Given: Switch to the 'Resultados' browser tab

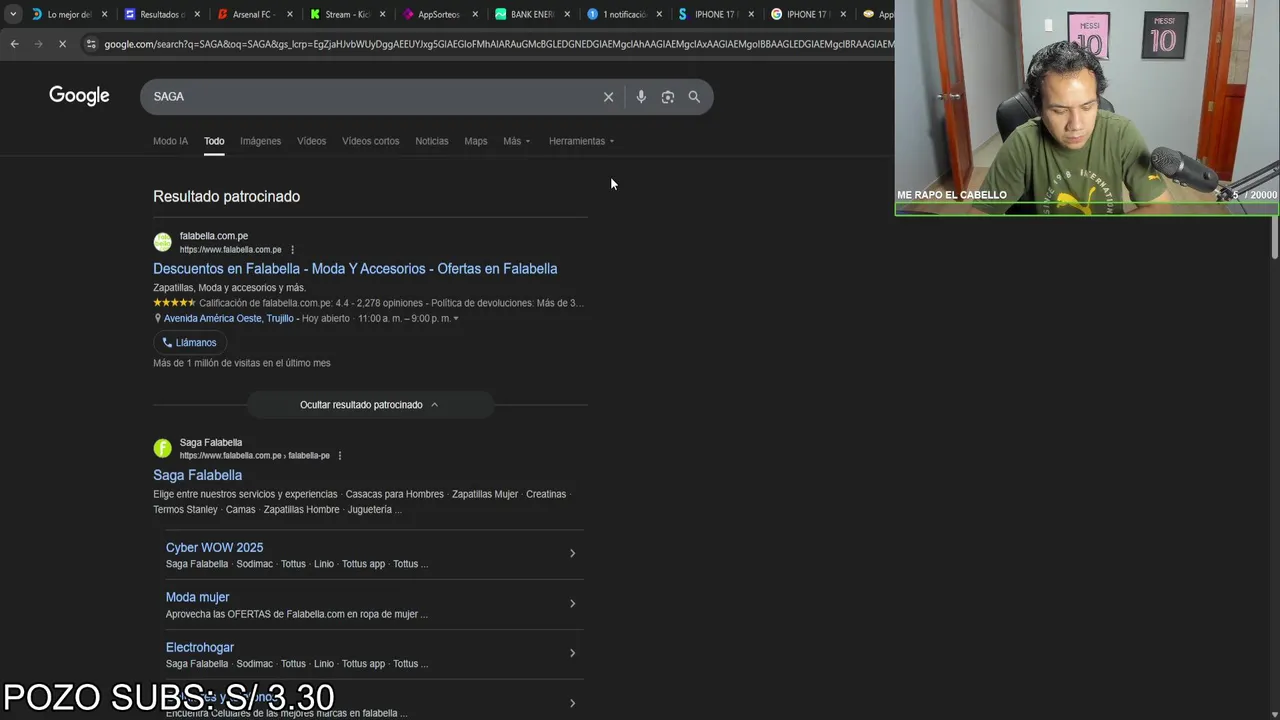Looking at the screenshot, I should coord(161,15).
